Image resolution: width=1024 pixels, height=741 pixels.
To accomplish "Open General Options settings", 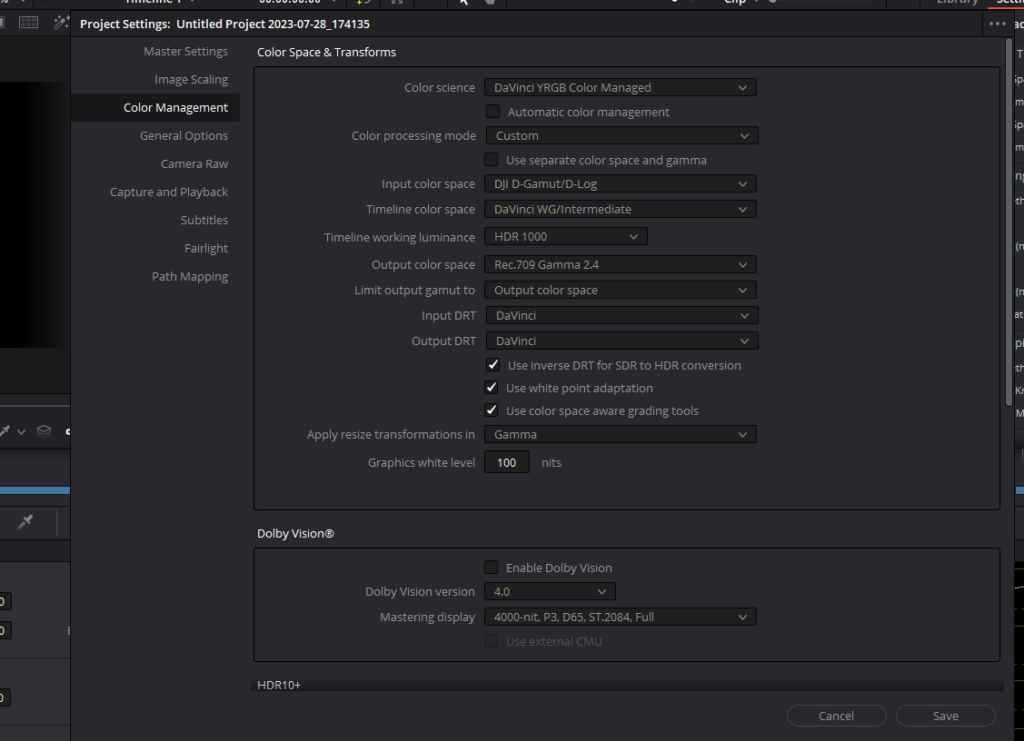I will point(184,135).
